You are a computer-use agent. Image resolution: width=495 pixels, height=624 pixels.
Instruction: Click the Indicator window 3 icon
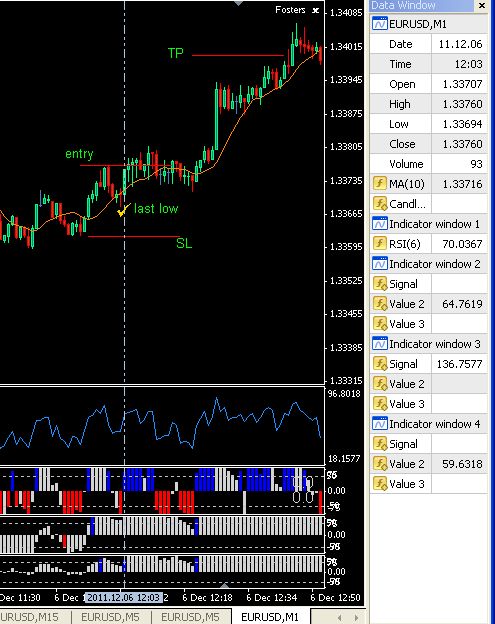click(x=380, y=343)
